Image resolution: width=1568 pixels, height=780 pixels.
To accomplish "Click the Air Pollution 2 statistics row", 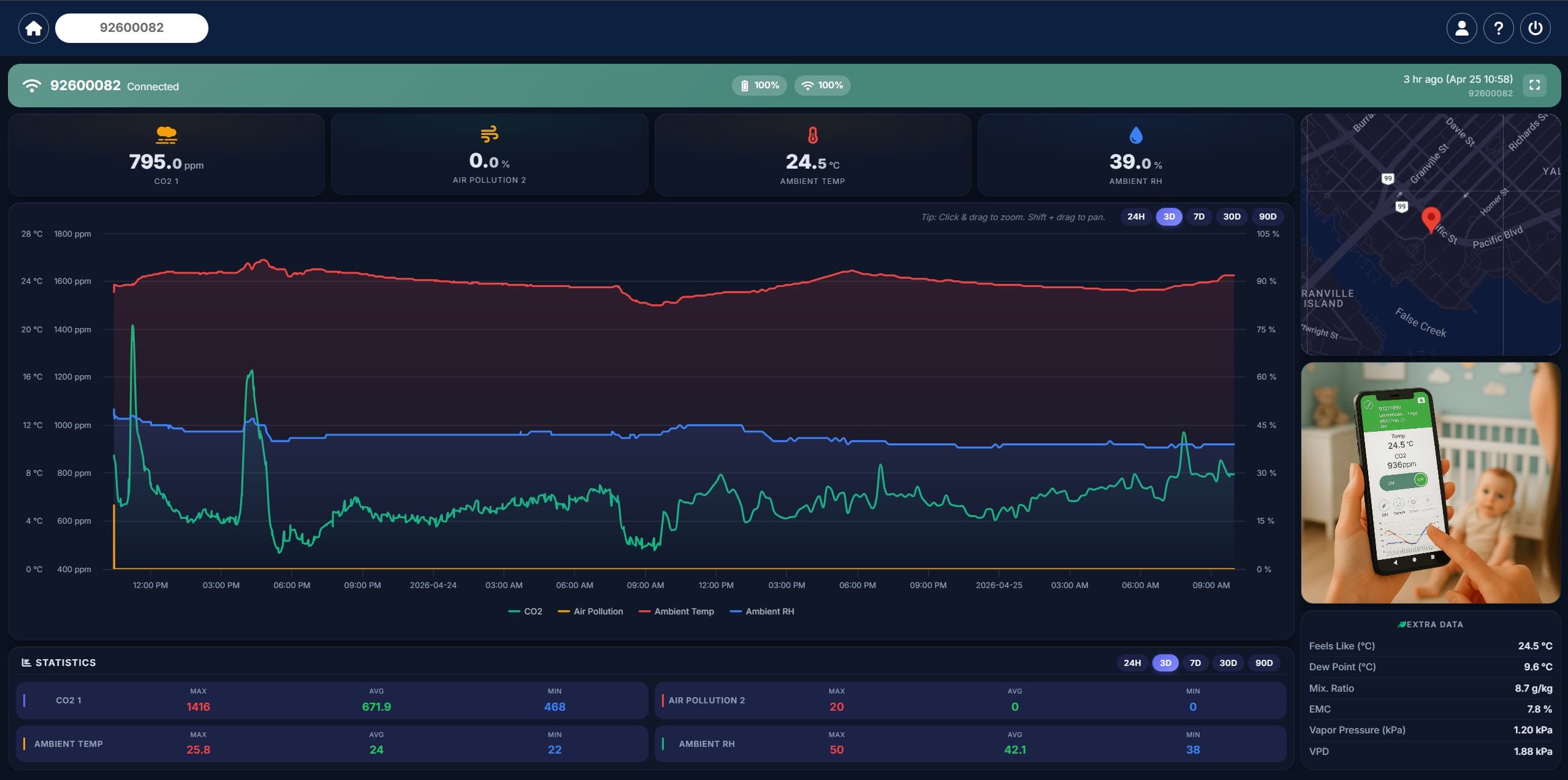I will [x=970, y=700].
